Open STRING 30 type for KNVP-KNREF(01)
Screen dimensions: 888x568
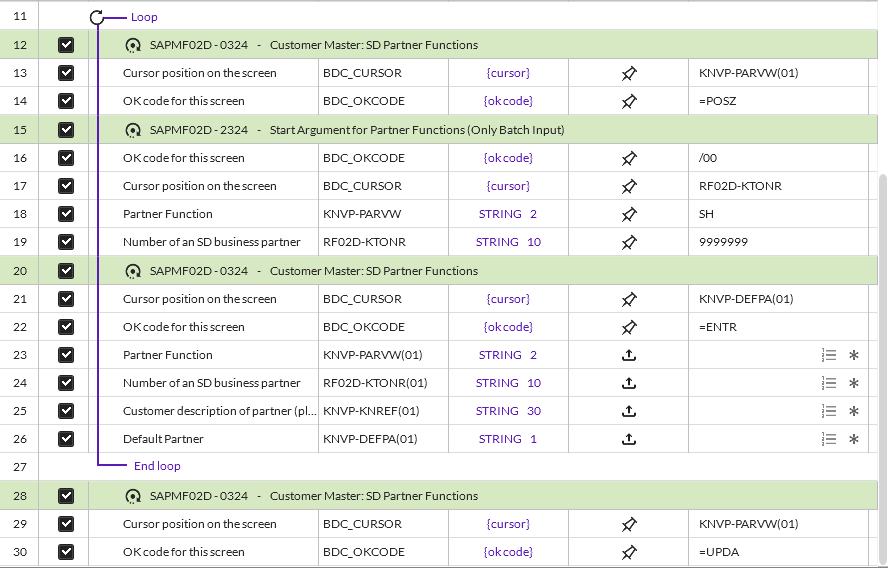[x=508, y=411]
